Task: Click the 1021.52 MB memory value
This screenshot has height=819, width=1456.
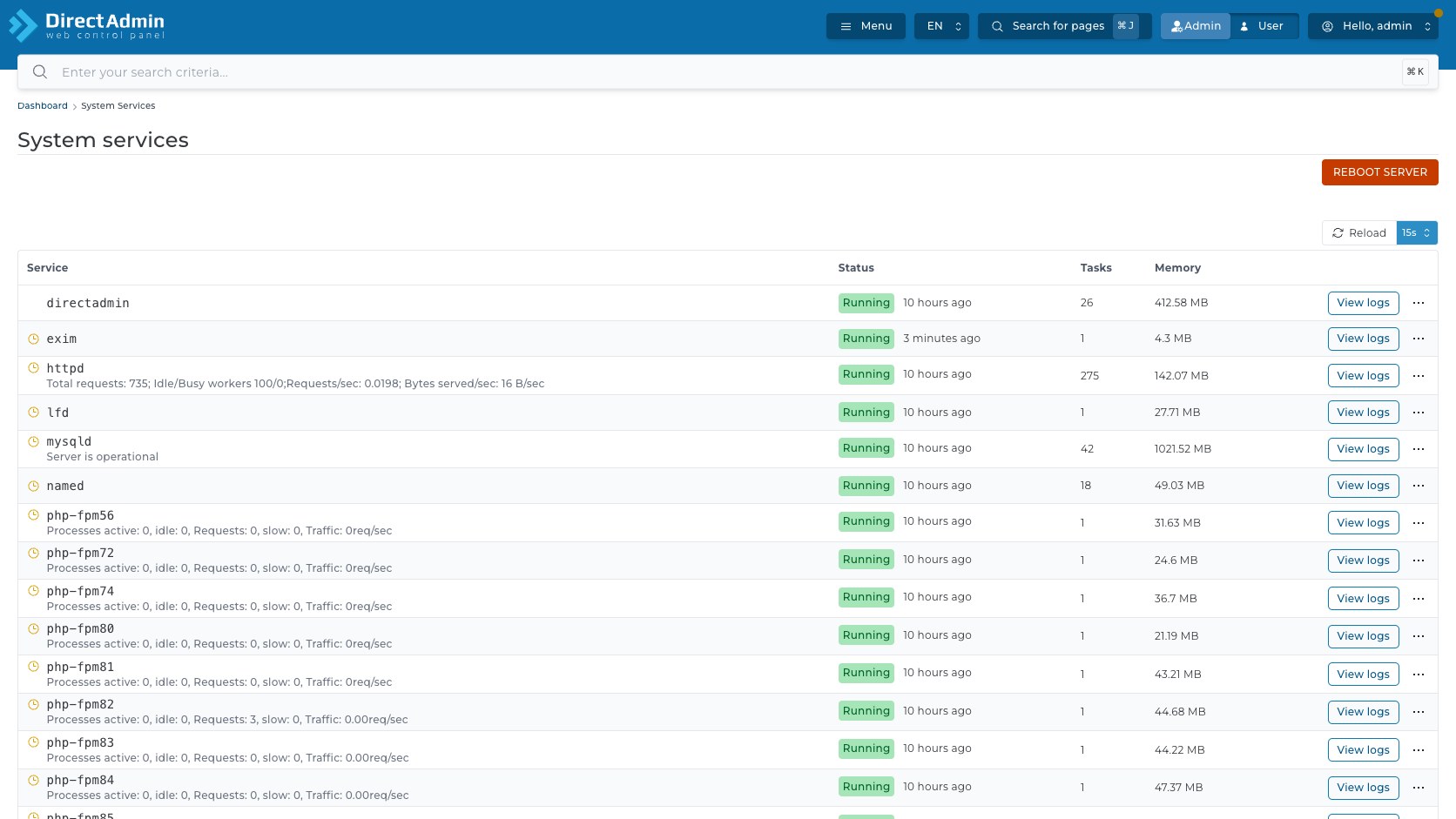Action: (1183, 449)
